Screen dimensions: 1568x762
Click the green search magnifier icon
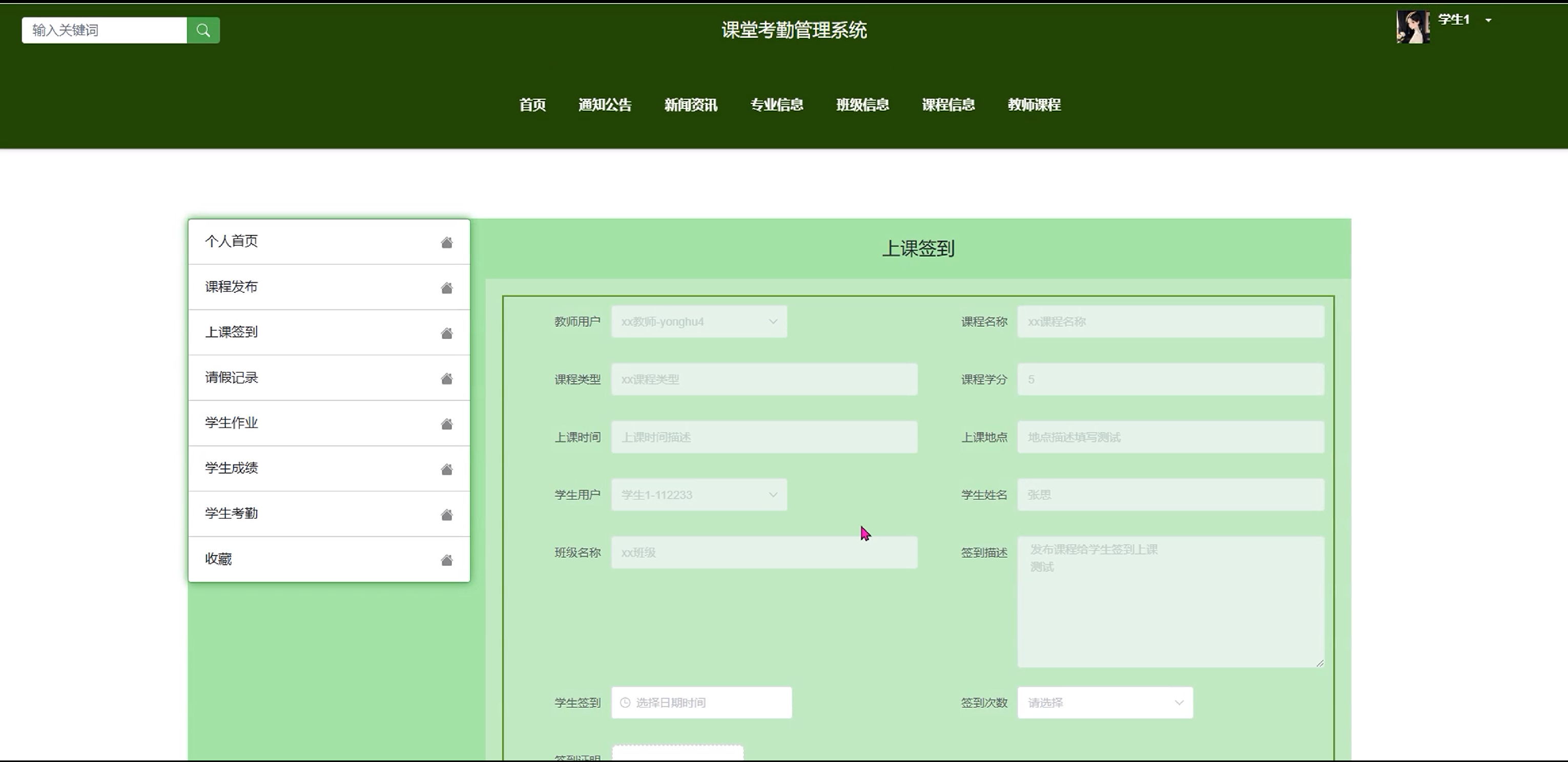tap(203, 30)
